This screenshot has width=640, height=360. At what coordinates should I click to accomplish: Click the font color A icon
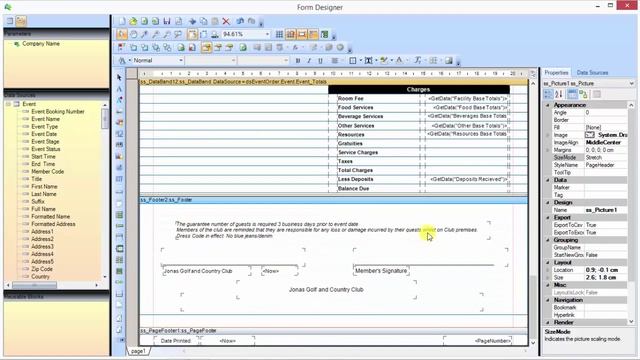tap(400, 60)
